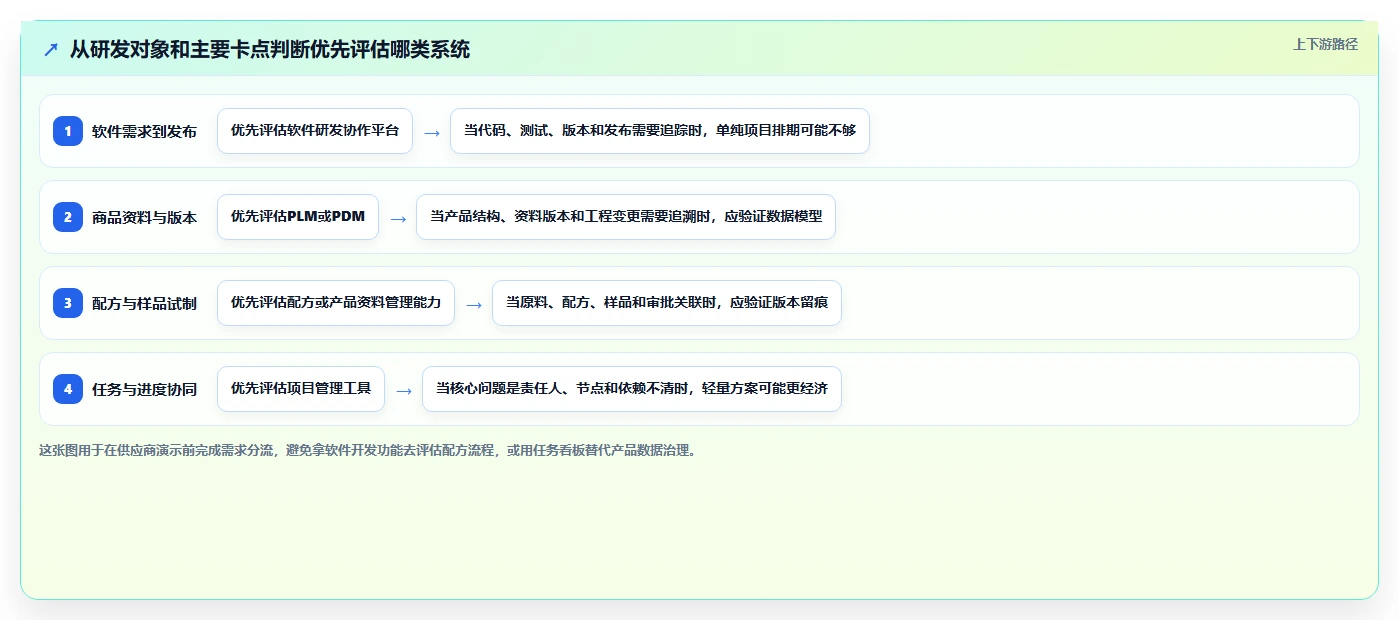Select the 商品资料与版本 row label
The width and height of the screenshot is (1399, 620).
coord(144,218)
